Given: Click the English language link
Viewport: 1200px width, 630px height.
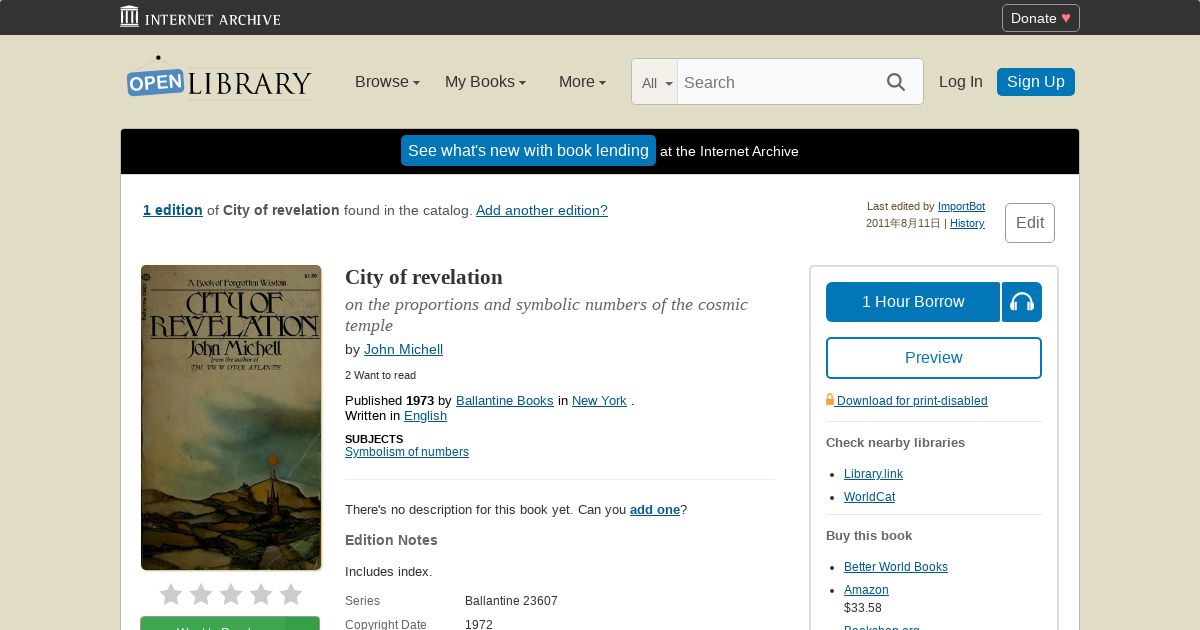Looking at the screenshot, I should 425,415.
